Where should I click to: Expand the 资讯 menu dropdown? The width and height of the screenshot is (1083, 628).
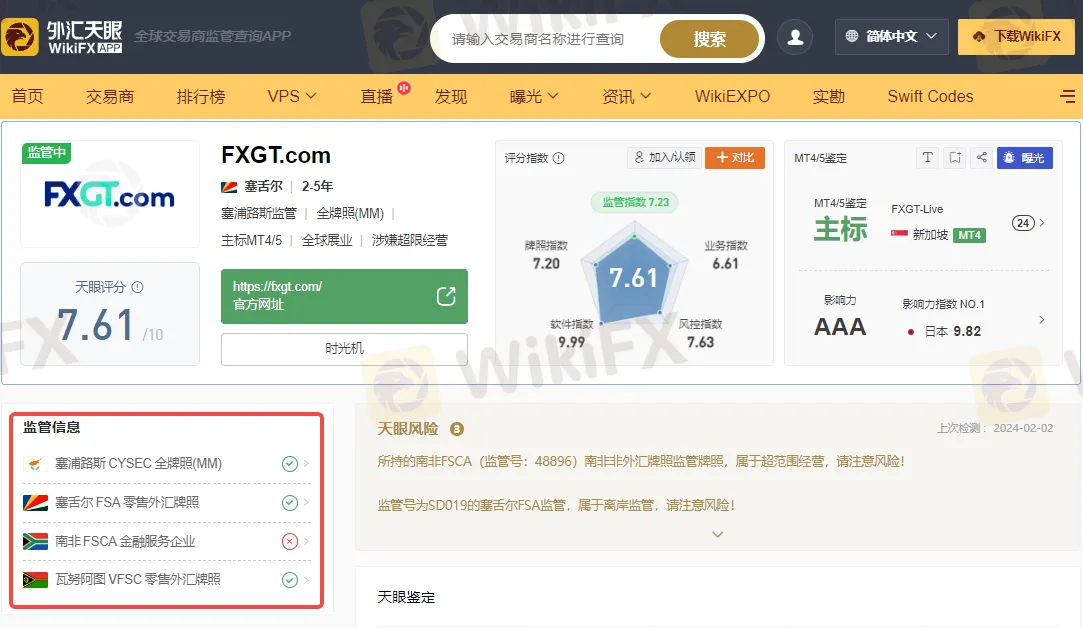(626, 97)
